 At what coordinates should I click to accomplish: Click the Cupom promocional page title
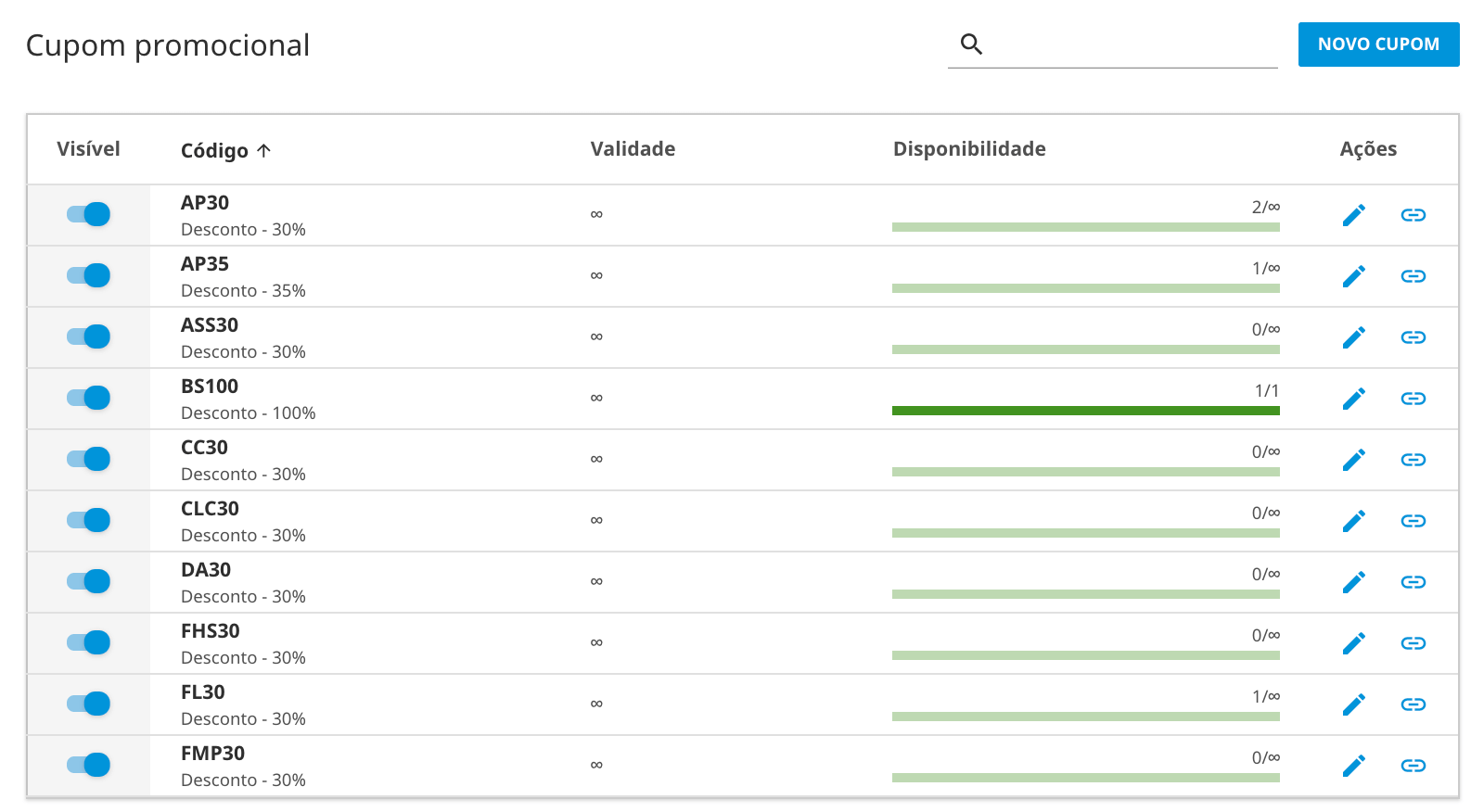tap(168, 45)
